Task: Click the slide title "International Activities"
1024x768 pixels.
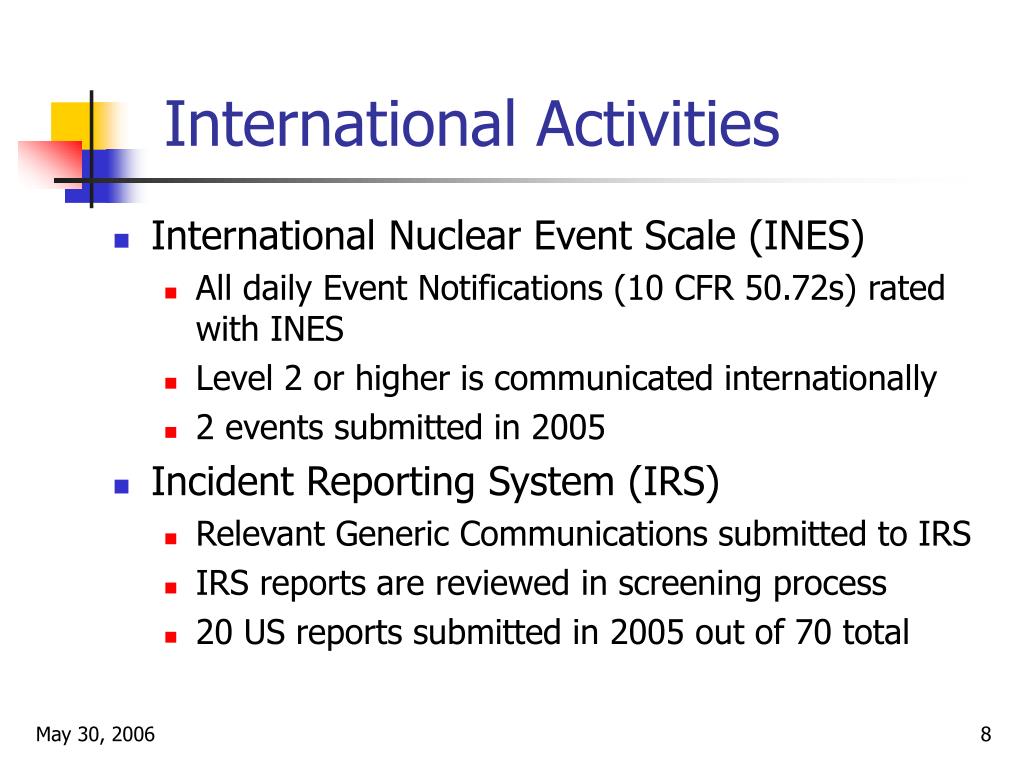Action: (472, 123)
